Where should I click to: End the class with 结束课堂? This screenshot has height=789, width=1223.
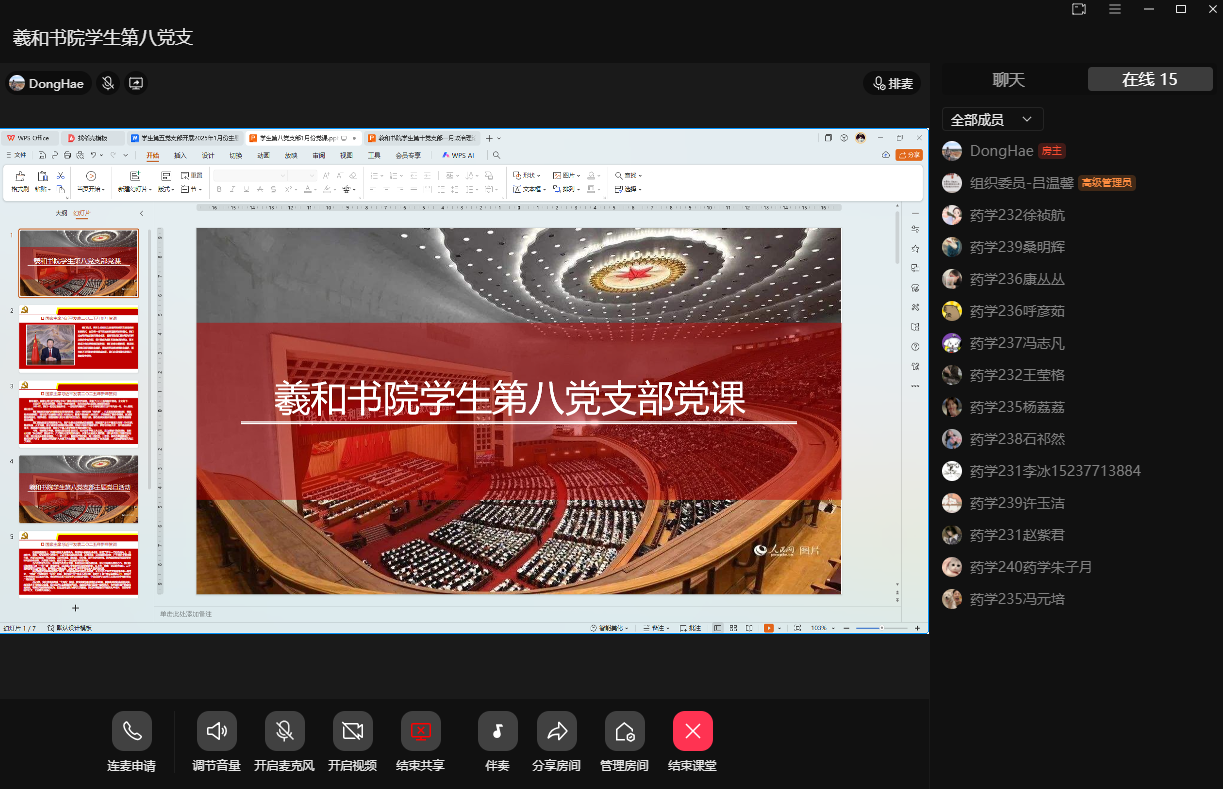point(692,731)
